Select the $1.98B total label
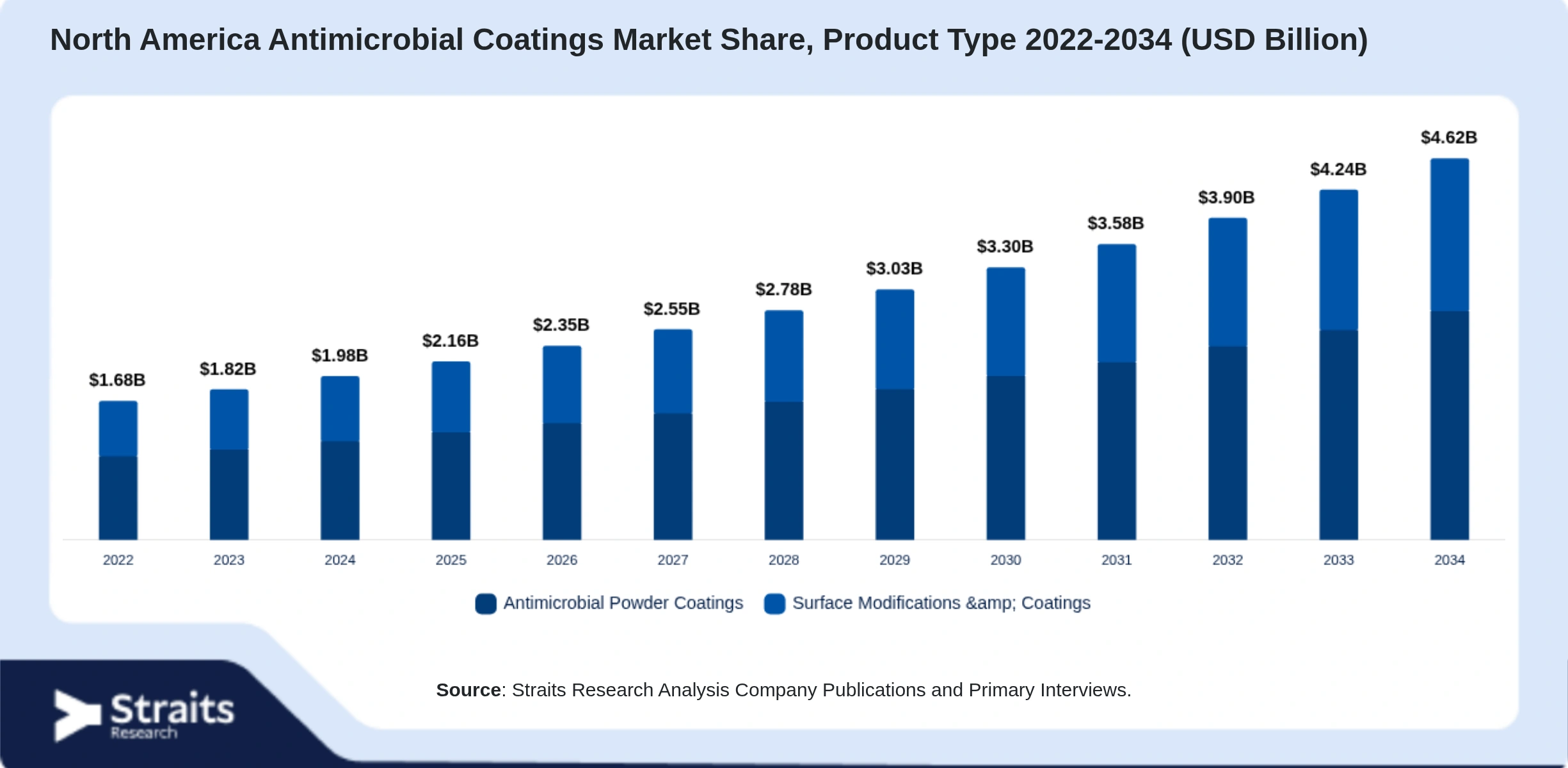The image size is (1568, 768). point(340,355)
